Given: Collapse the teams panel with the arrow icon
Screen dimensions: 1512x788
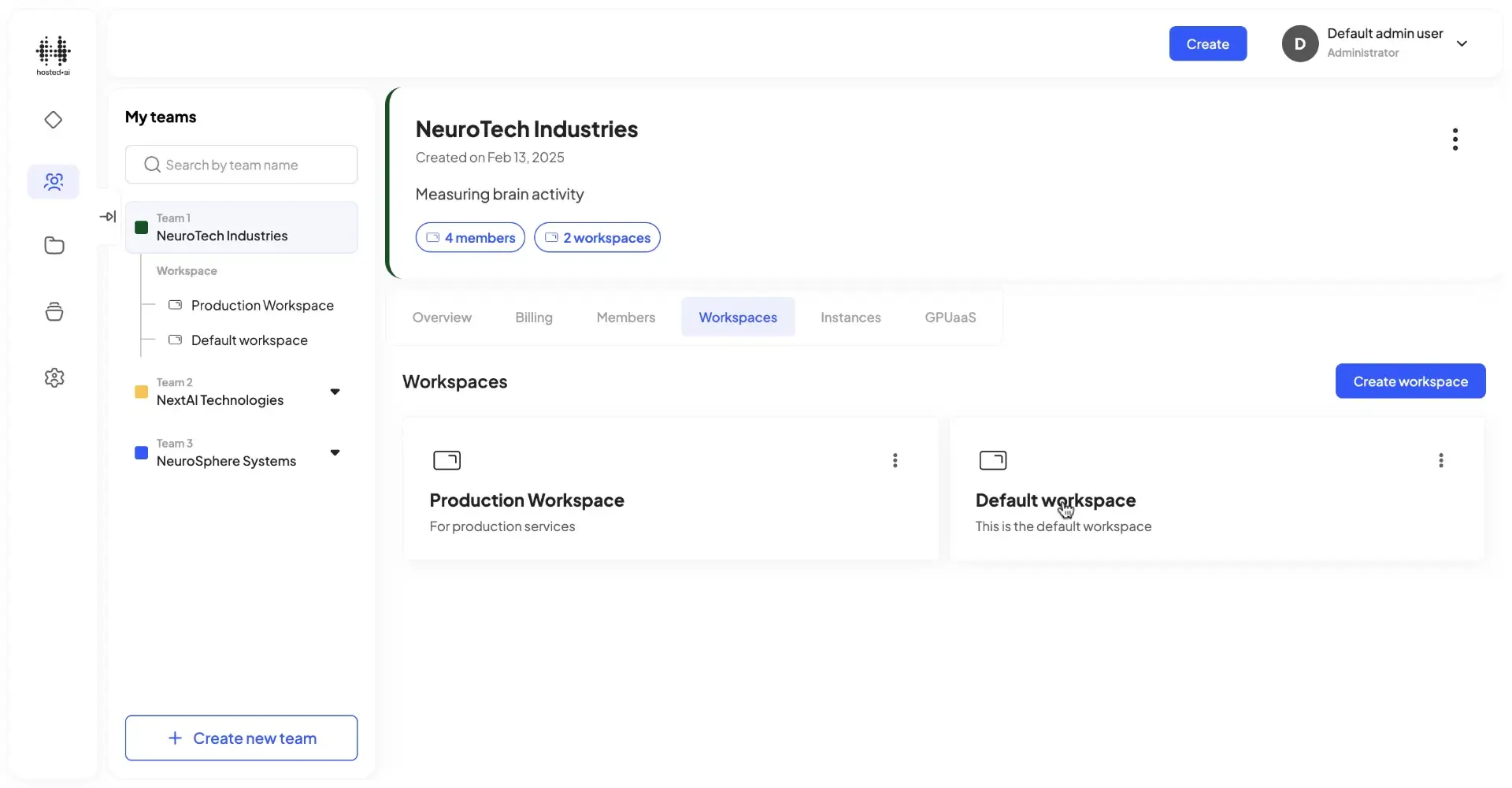Looking at the screenshot, I should coord(109,216).
